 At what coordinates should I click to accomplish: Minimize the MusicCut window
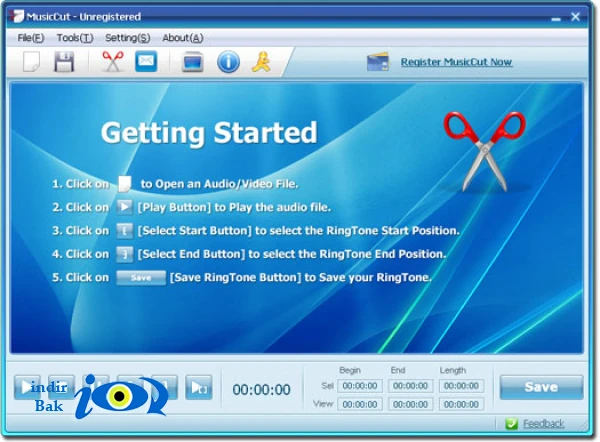pyautogui.click(x=556, y=18)
